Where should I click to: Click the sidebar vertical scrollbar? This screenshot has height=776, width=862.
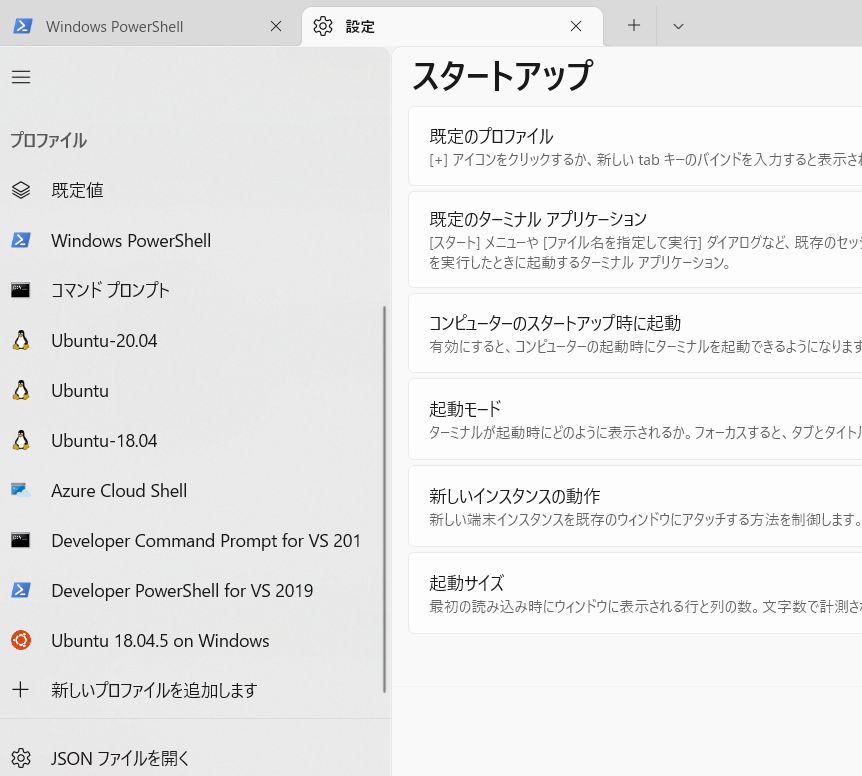384,499
